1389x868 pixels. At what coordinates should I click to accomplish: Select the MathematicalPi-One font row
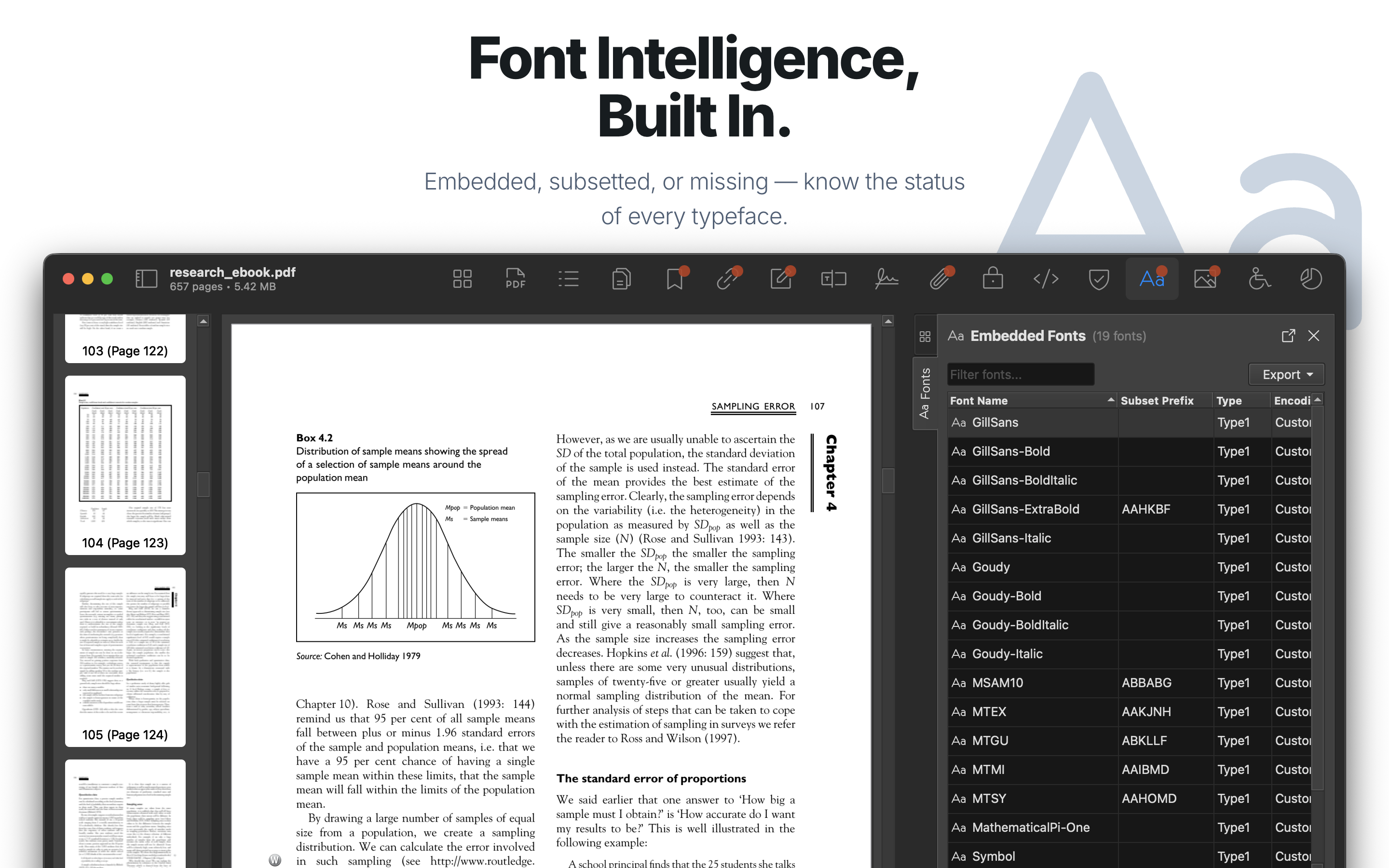pyautogui.click(x=1129, y=828)
